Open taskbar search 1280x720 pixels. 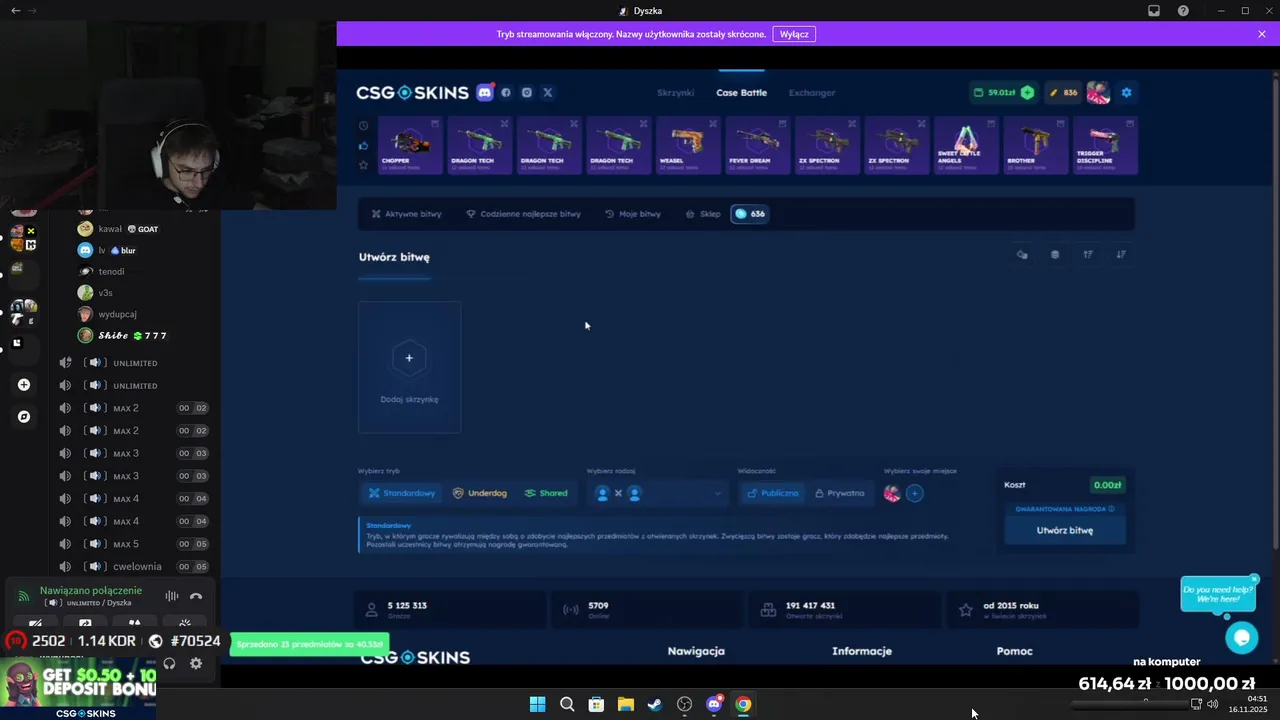[567, 704]
